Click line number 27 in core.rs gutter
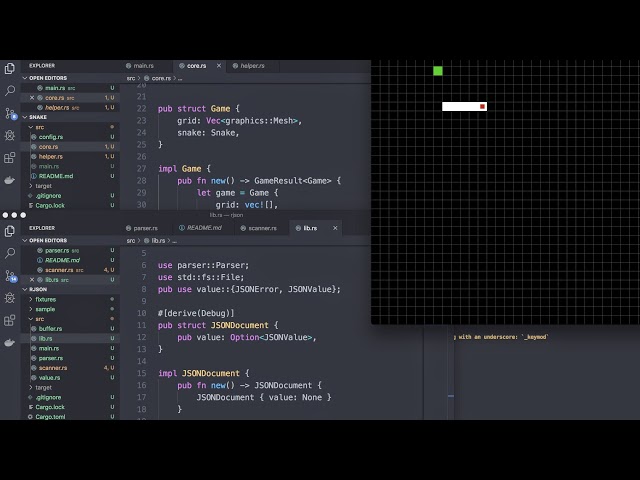 [141, 169]
